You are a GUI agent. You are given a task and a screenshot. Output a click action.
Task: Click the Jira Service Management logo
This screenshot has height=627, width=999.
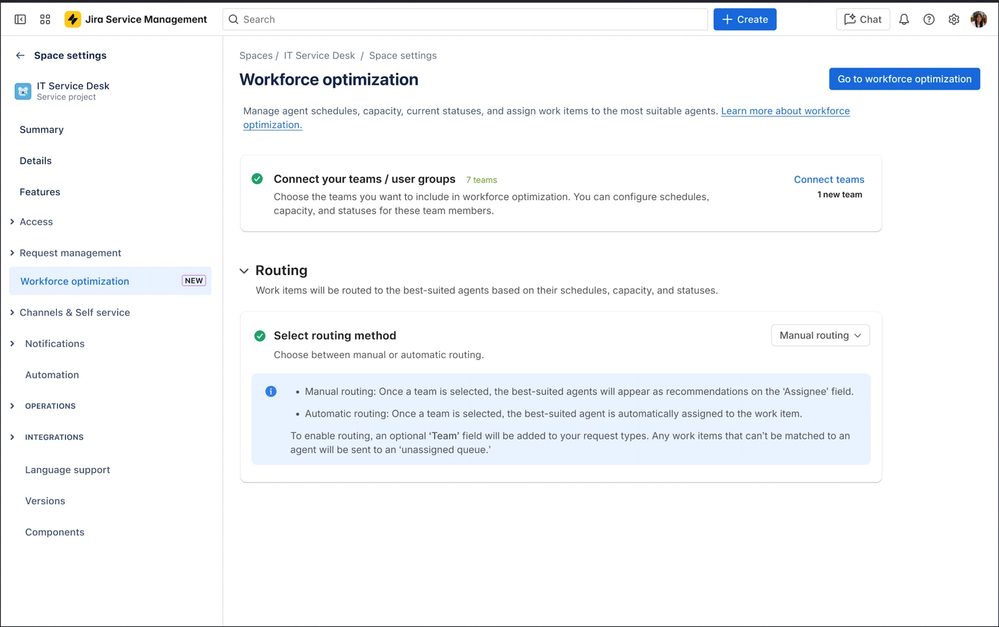pos(73,19)
